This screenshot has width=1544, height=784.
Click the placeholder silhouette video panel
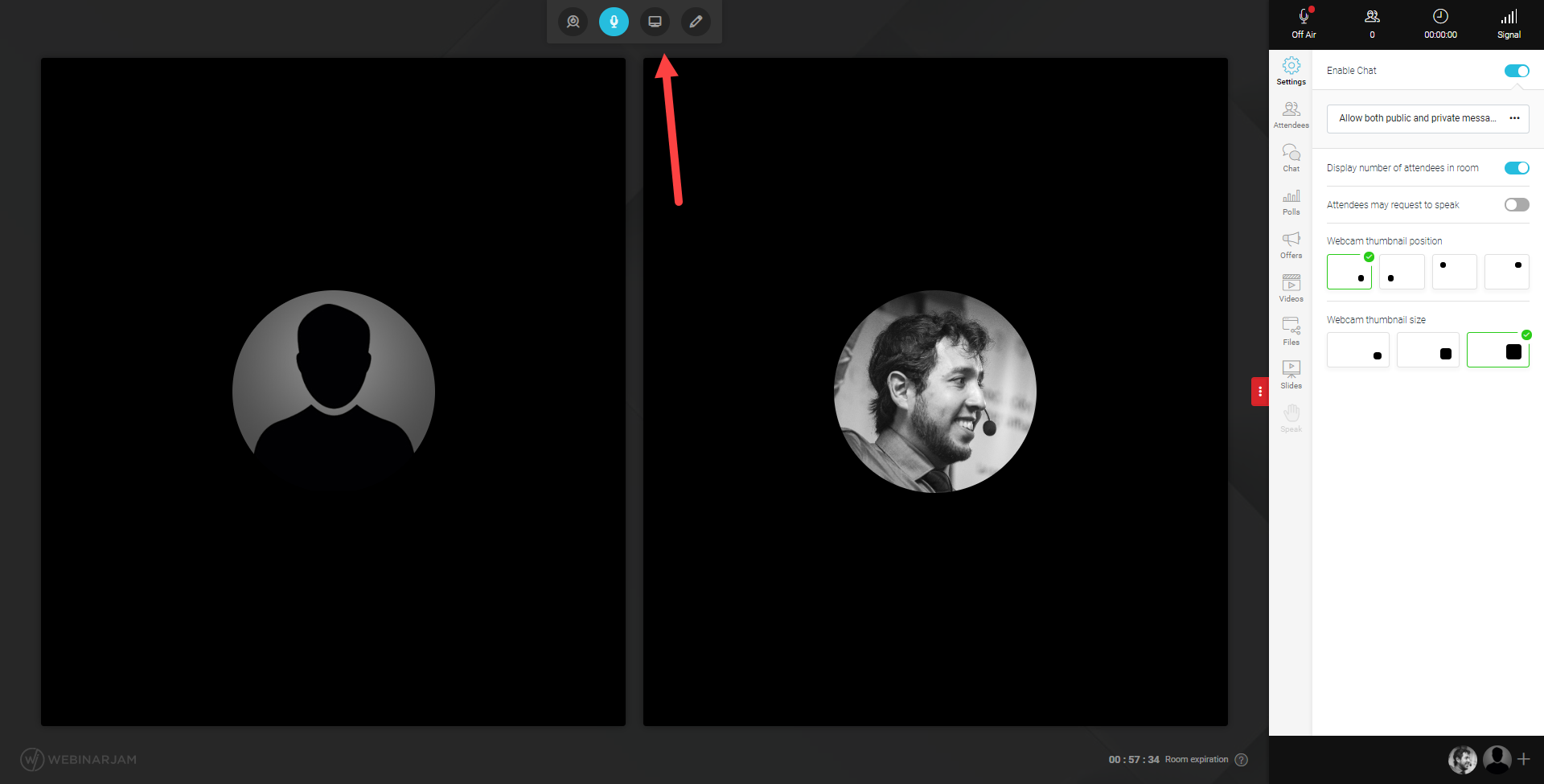333,392
